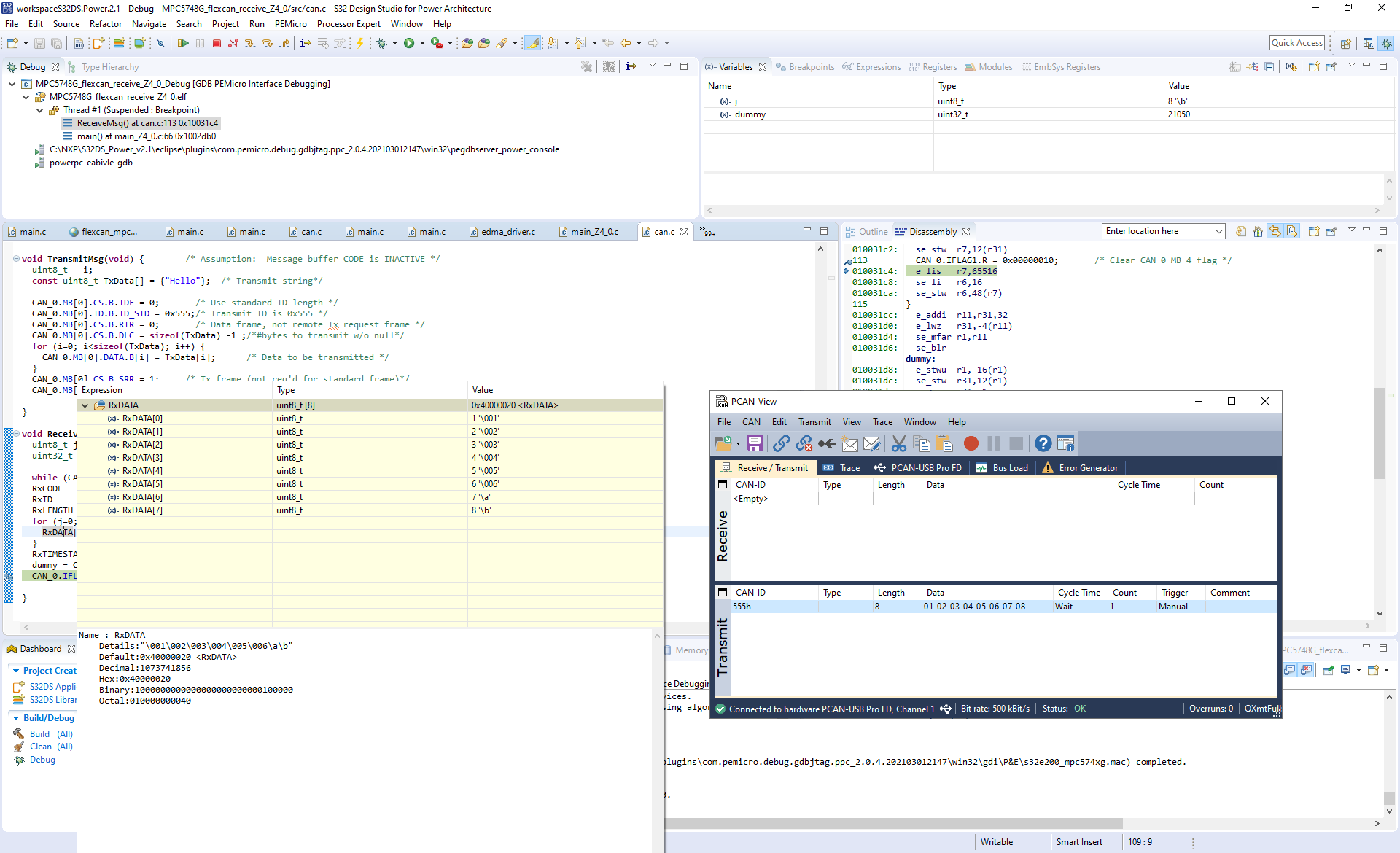Collapse Thread #1 in Debug view
The width and height of the screenshot is (1400, 853).
(40, 110)
